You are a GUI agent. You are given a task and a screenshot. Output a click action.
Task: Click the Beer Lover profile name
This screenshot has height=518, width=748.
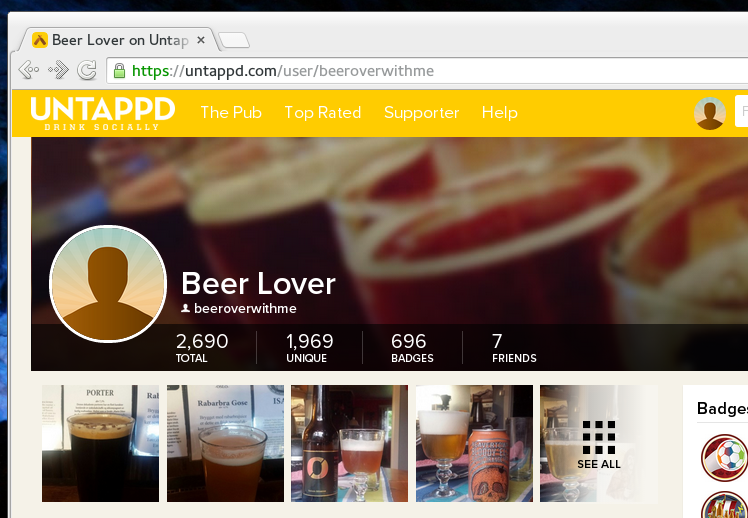tap(258, 283)
